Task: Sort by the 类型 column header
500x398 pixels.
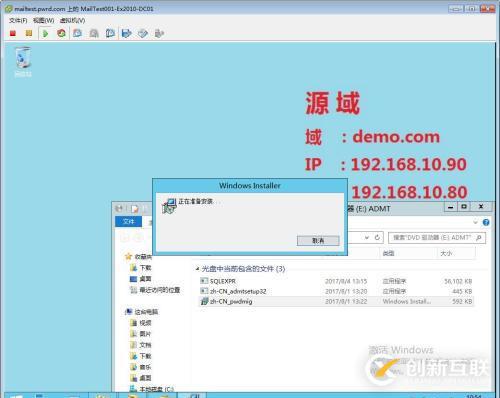Action: tap(388, 253)
